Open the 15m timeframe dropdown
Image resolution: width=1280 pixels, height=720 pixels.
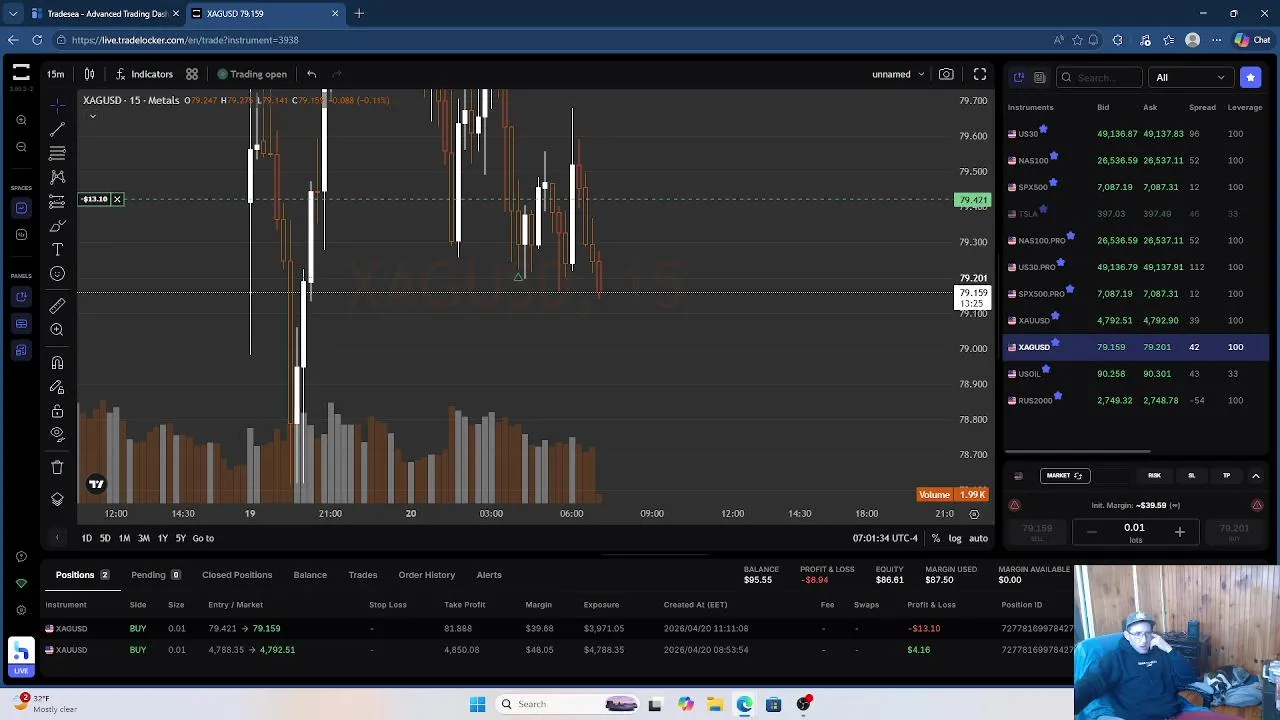(56, 74)
